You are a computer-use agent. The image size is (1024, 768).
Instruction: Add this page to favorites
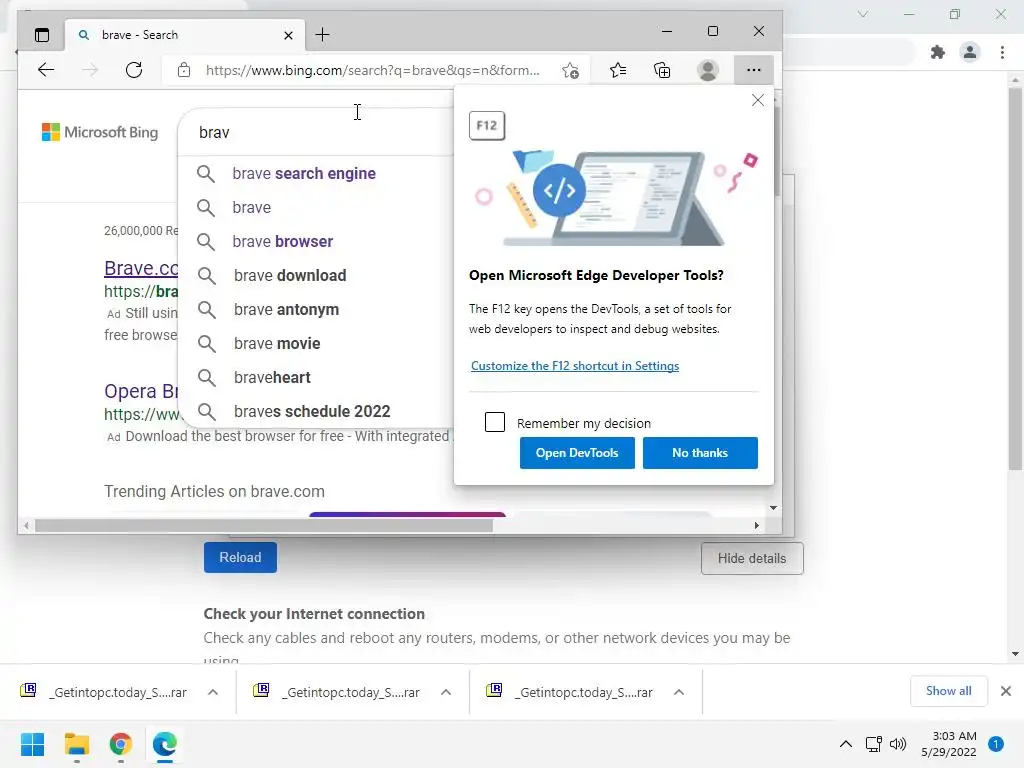coord(570,71)
